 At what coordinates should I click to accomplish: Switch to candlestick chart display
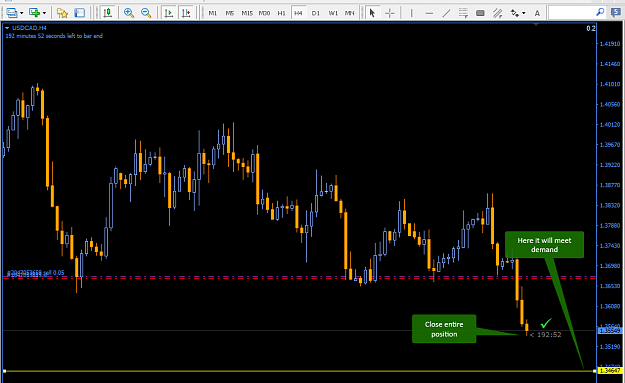pyautogui.click(x=107, y=13)
